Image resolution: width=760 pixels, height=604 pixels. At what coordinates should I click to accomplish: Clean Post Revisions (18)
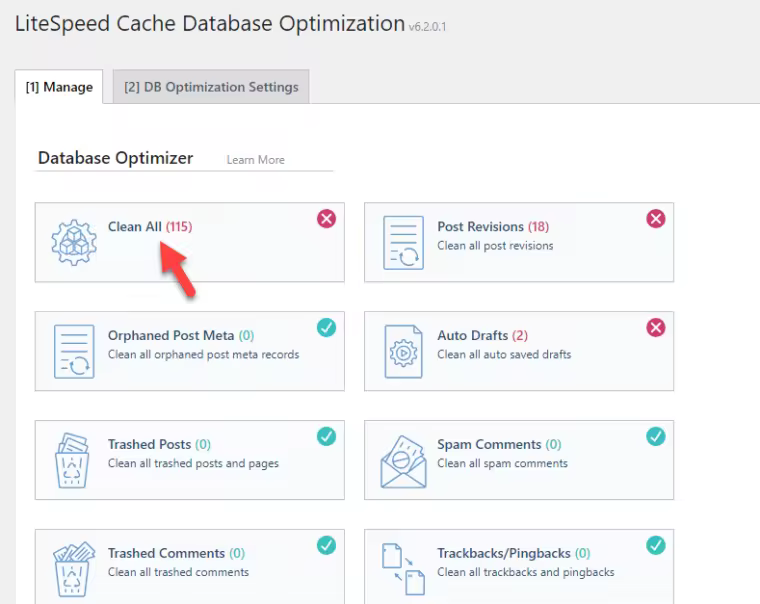tap(493, 226)
